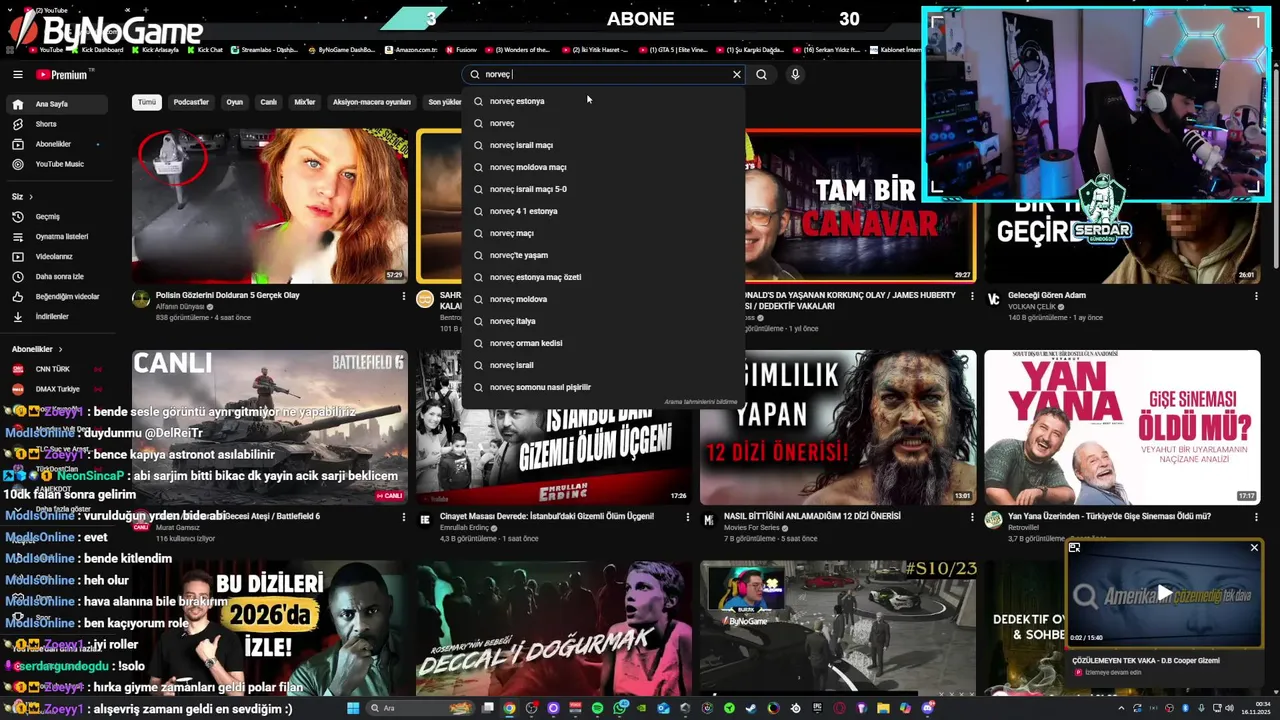The height and width of the screenshot is (720, 1280).
Task: Select the Aksiyon-macera oyunları filter chip
Action: (371, 102)
